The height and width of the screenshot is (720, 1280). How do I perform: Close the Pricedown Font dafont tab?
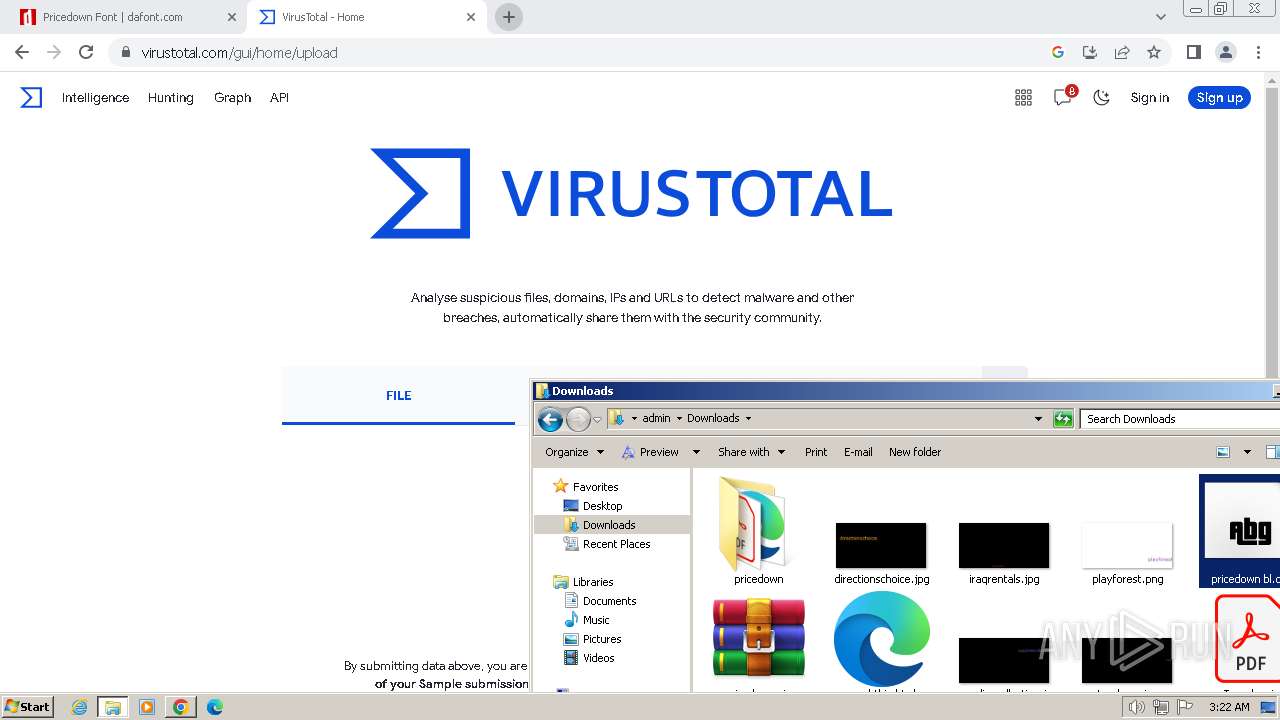(x=231, y=17)
